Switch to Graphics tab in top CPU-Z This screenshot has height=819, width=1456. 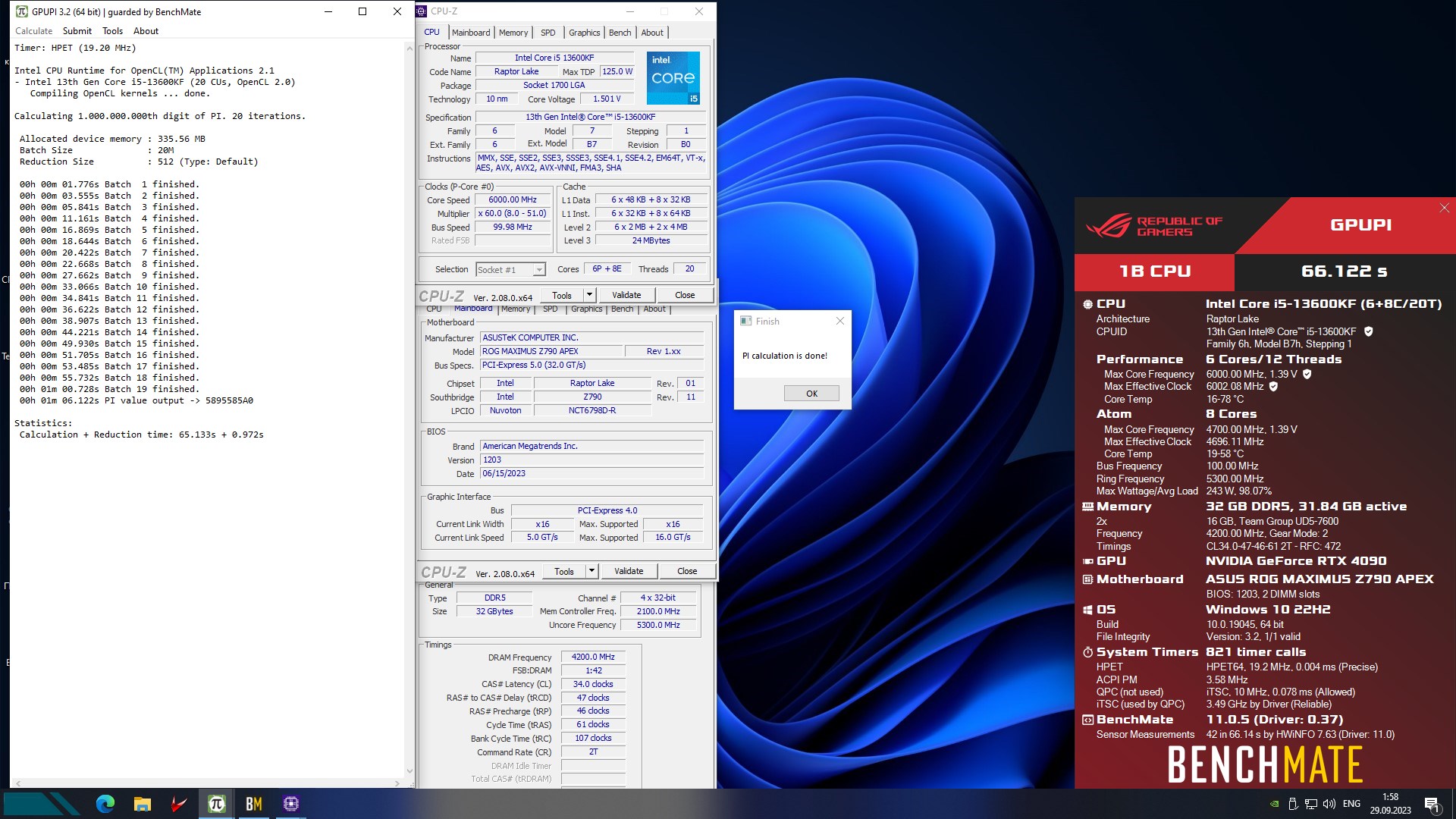(584, 33)
